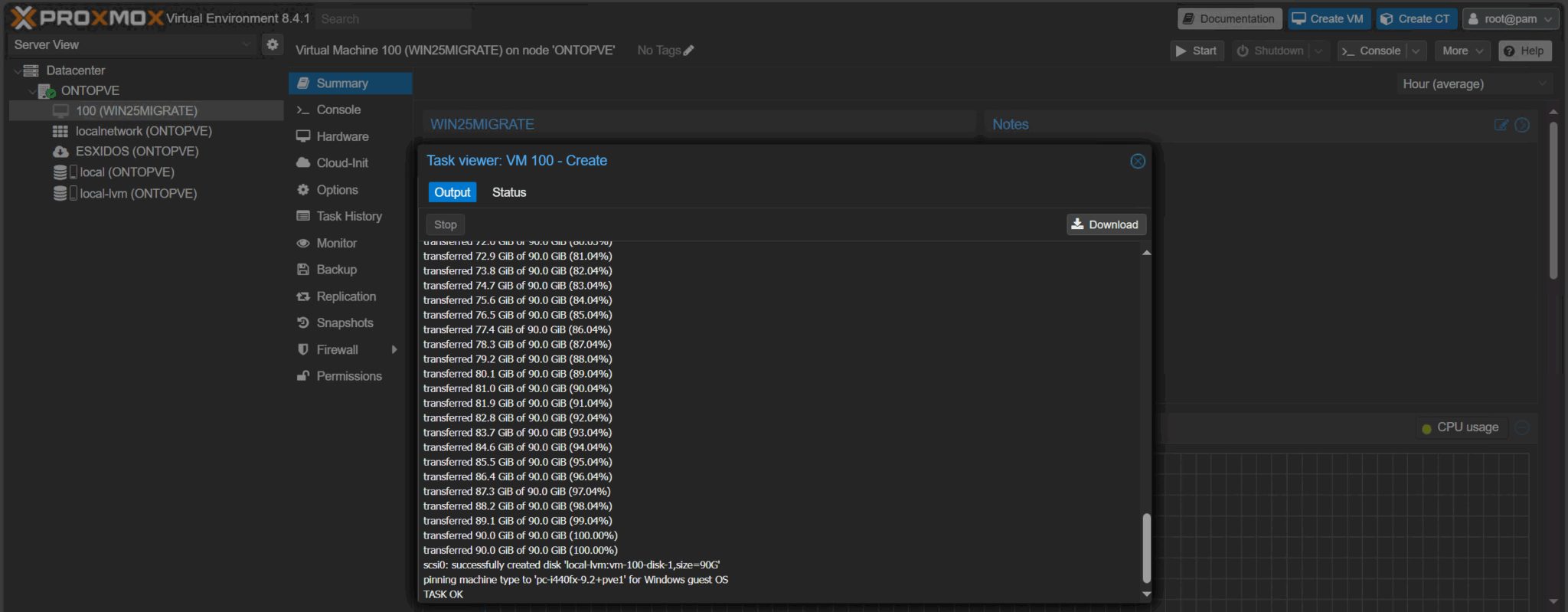This screenshot has width=1568, height=612.
Task: Open the Server View settings gear
Action: click(x=273, y=44)
